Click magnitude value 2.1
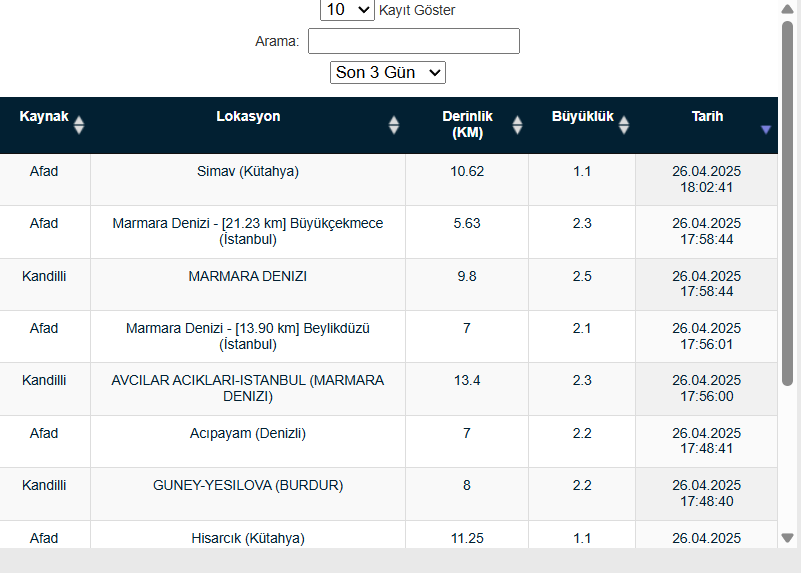801x573 pixels. click(x=582, y=328)
